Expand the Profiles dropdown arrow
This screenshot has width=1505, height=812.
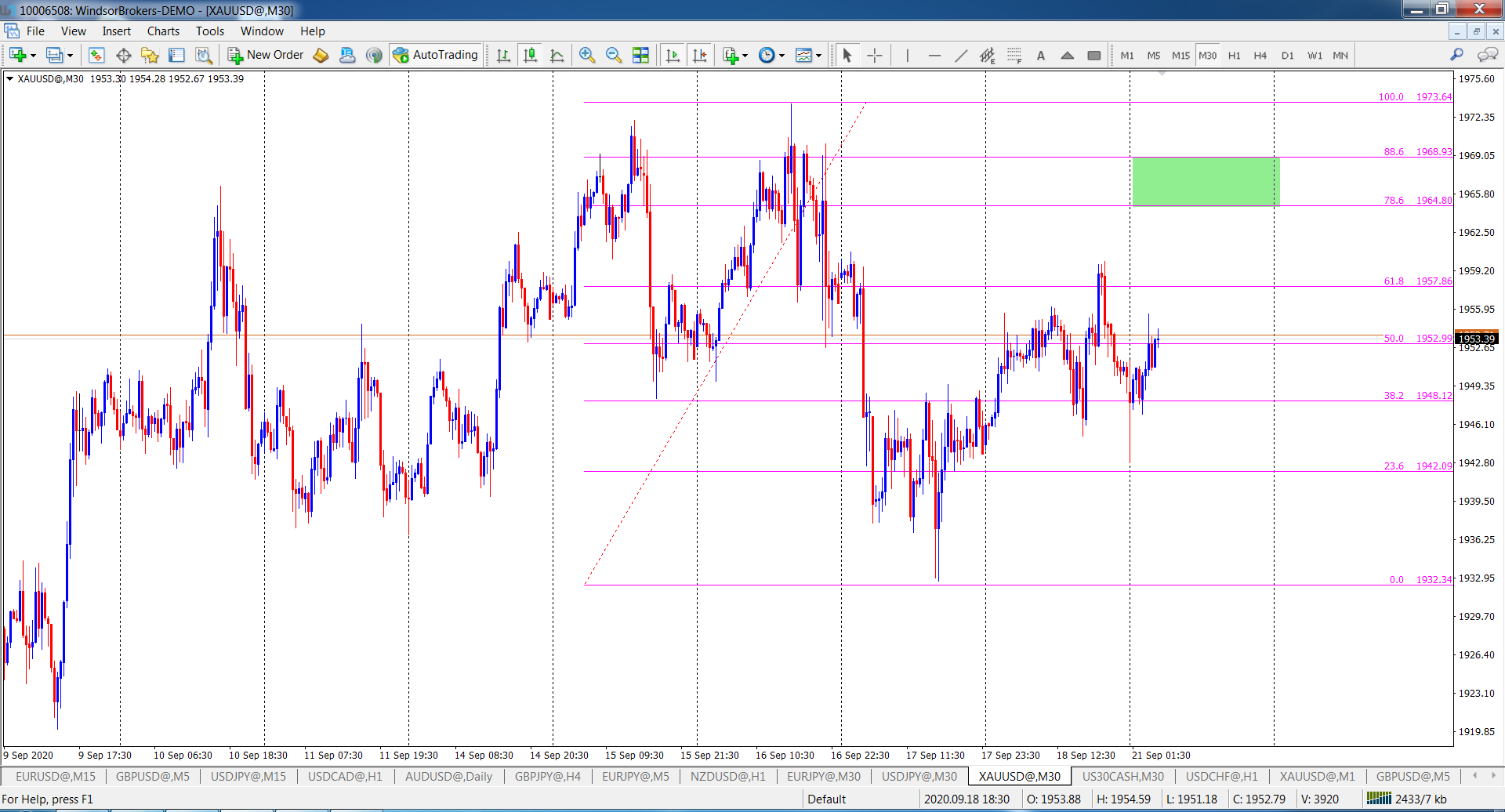70,56
